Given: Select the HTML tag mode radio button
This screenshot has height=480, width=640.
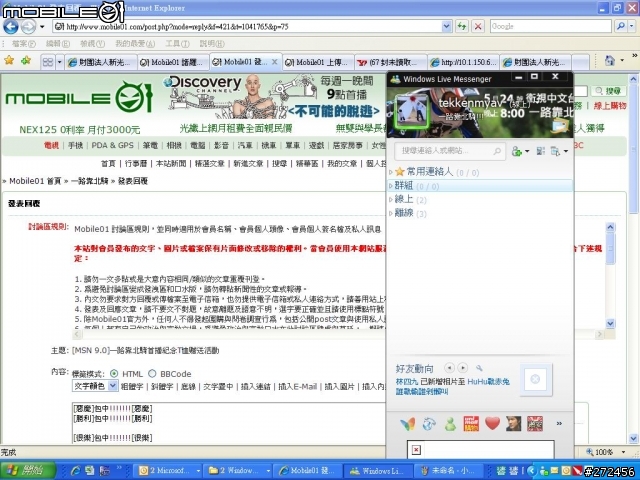Looking at the screenshot, I should [114, 373].
